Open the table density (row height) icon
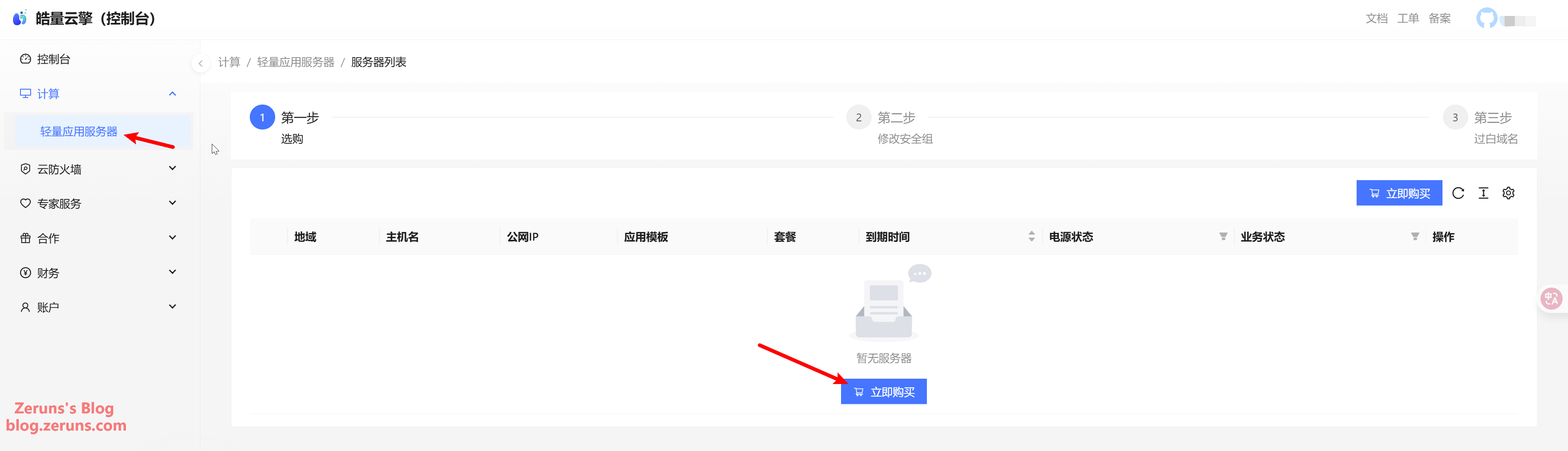This screenshot has width=1568, height=451. [1483, 193]
